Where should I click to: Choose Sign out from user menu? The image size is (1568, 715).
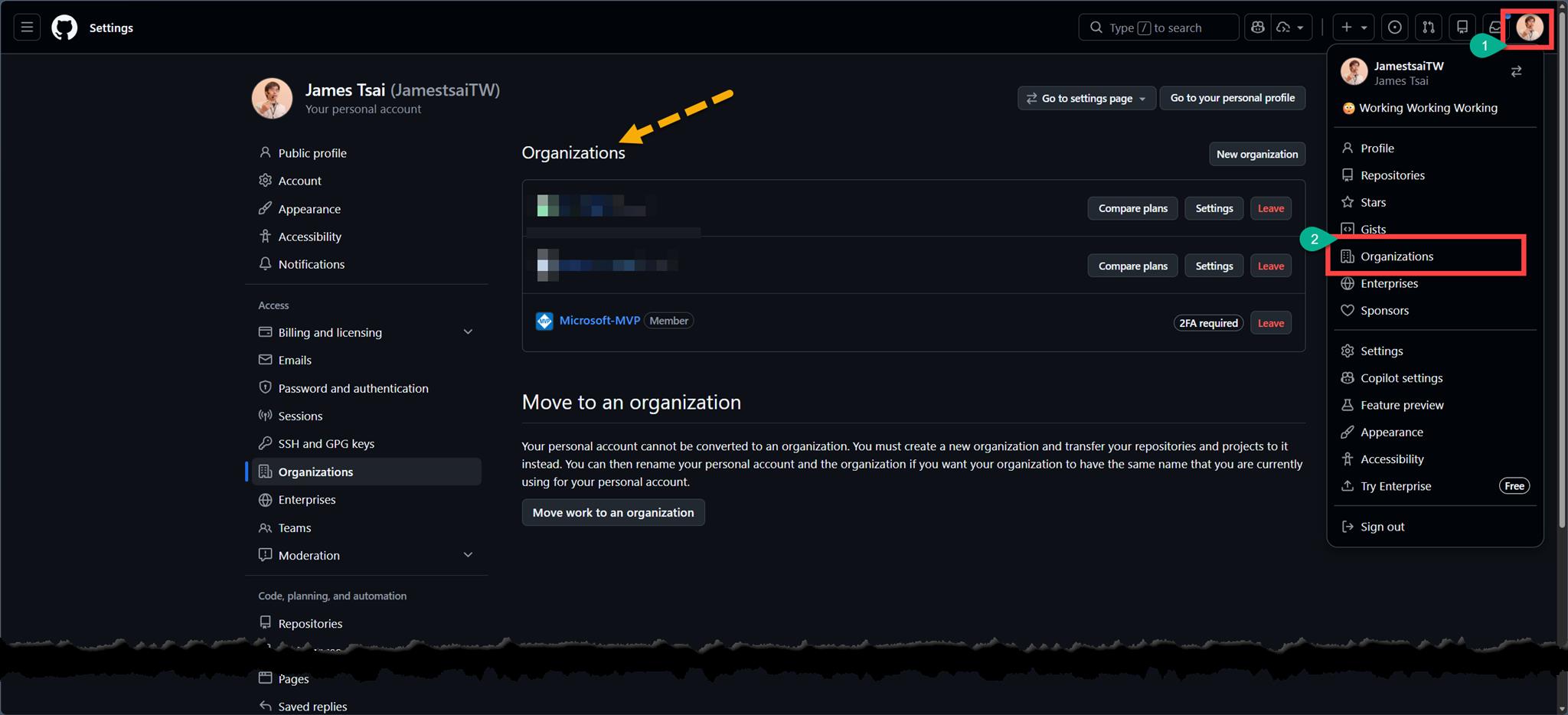tap(1382, 527)
